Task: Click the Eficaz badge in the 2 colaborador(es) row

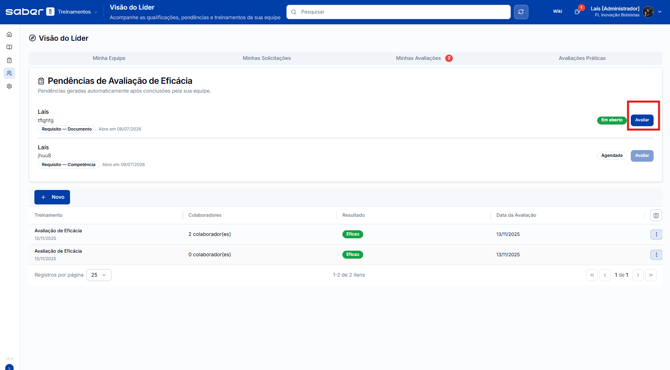Action: point(353,234)
